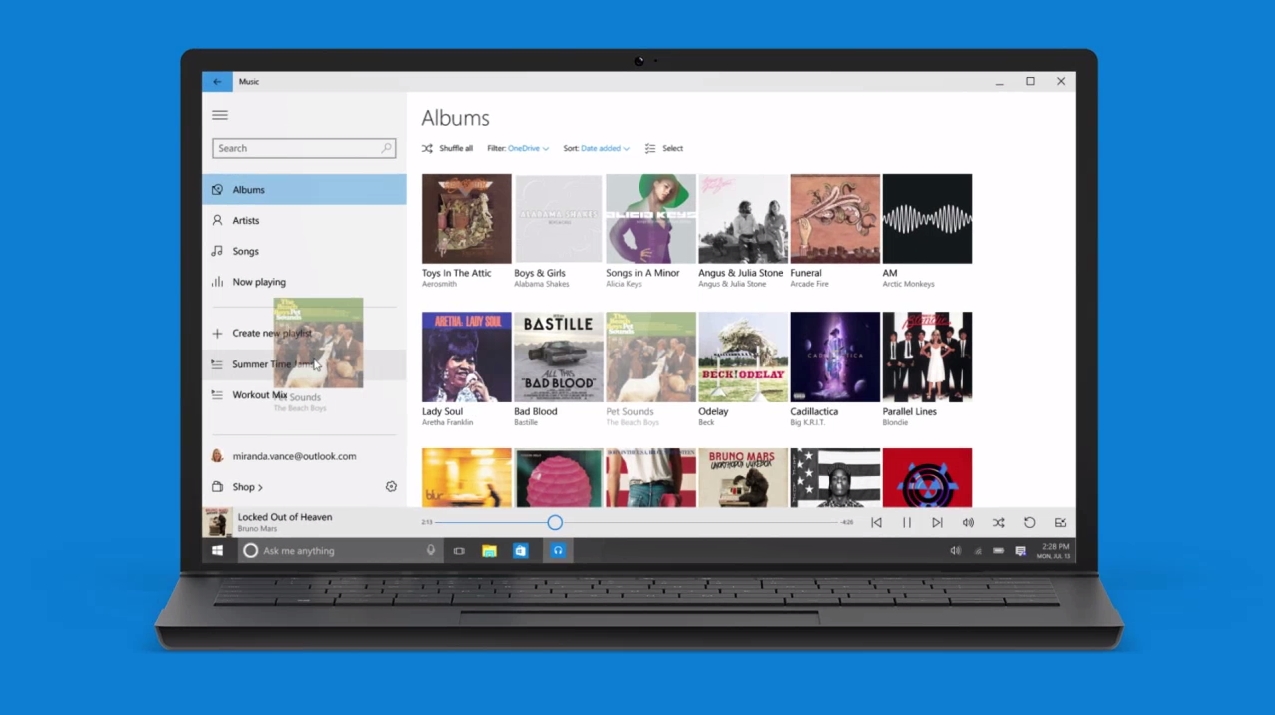The height and width of the screenshot is (715, 1275).
Task: Click the miranda.vance account avatar
Action: tap(217, 456)
